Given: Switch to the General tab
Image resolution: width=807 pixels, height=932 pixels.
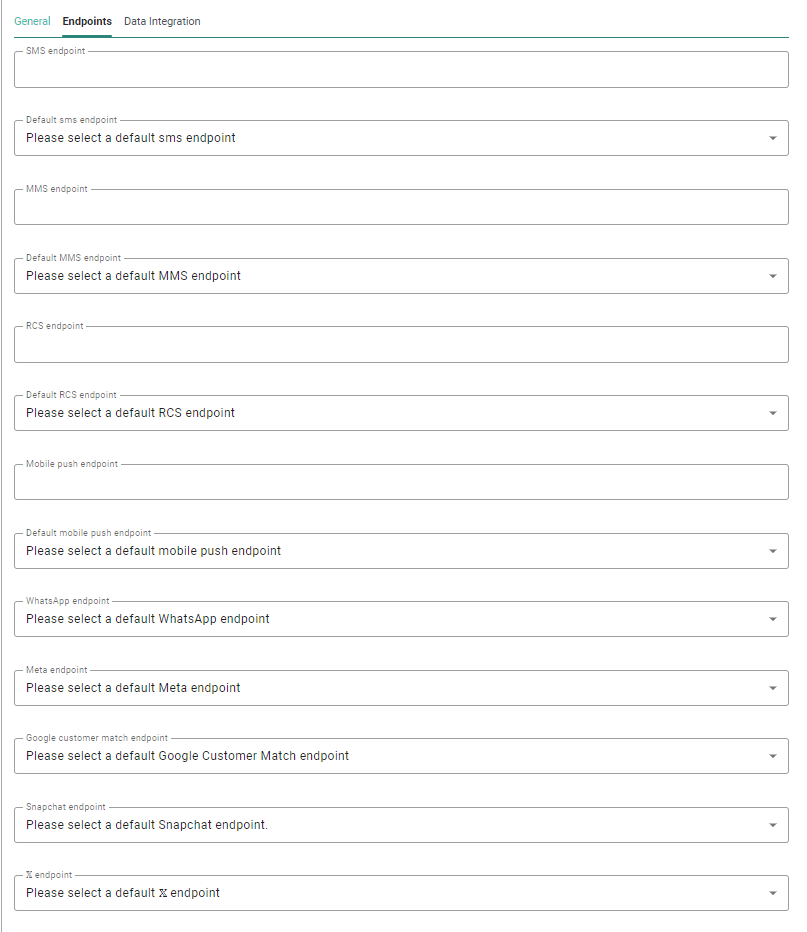Looking at the screenshot, I should (x=32, y=21).
